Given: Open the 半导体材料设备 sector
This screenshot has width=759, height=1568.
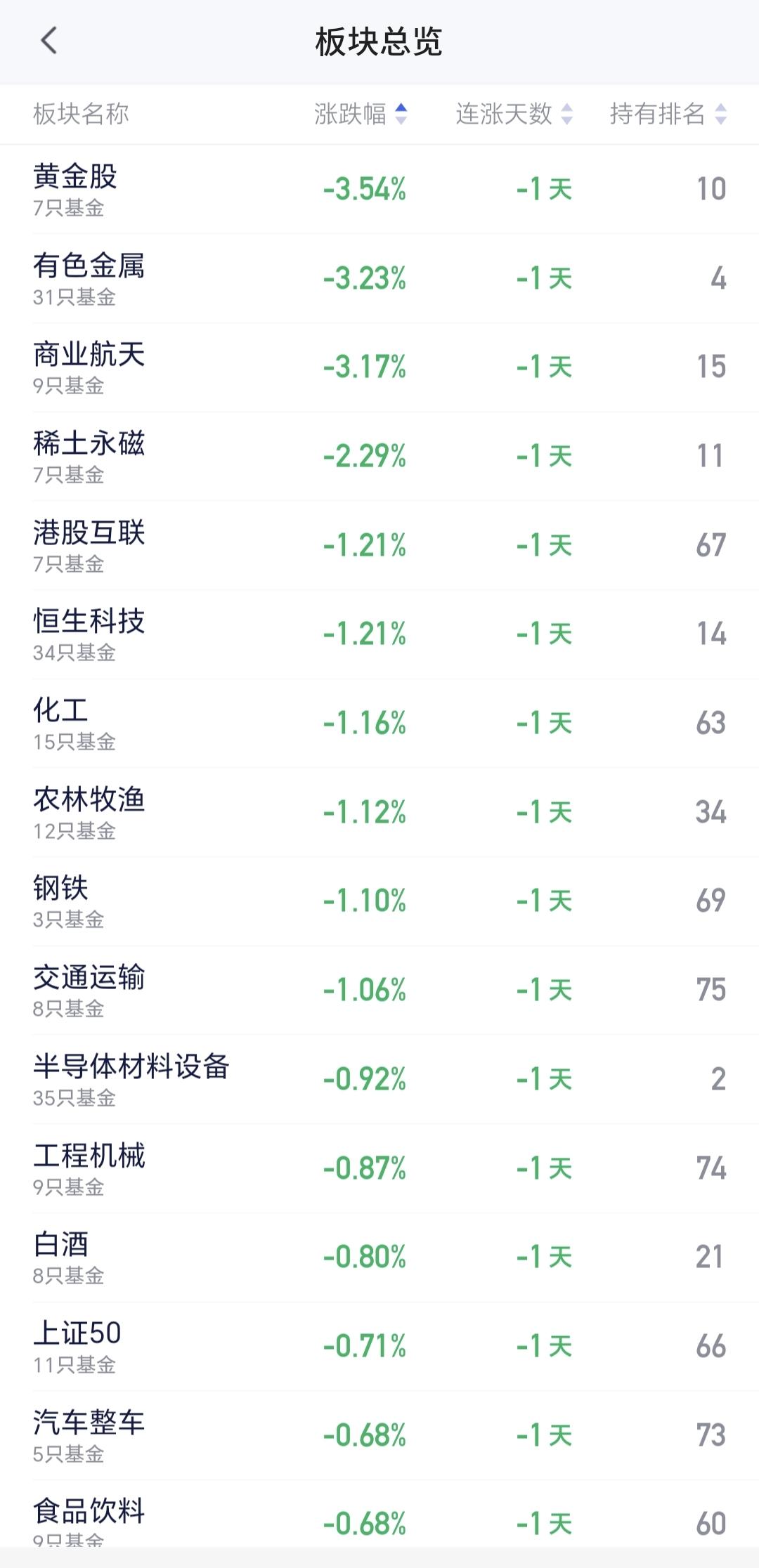Looking at the screenshot, I should [x=379, y=1080].
